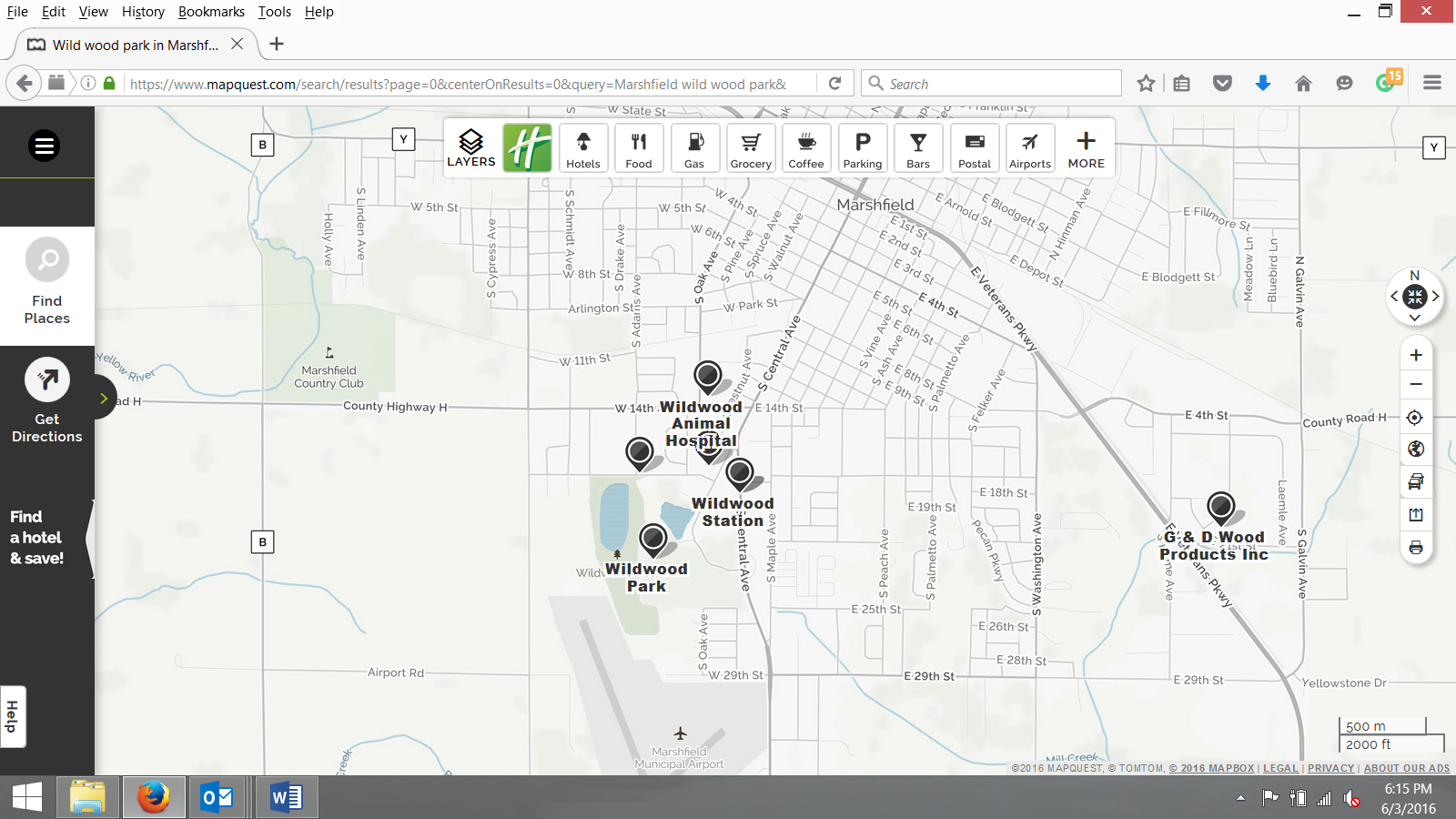The width and height of the screenshot is (1456, 819).
Task: Expand the sidebar with yellow chevron
Action: point(104,399)
